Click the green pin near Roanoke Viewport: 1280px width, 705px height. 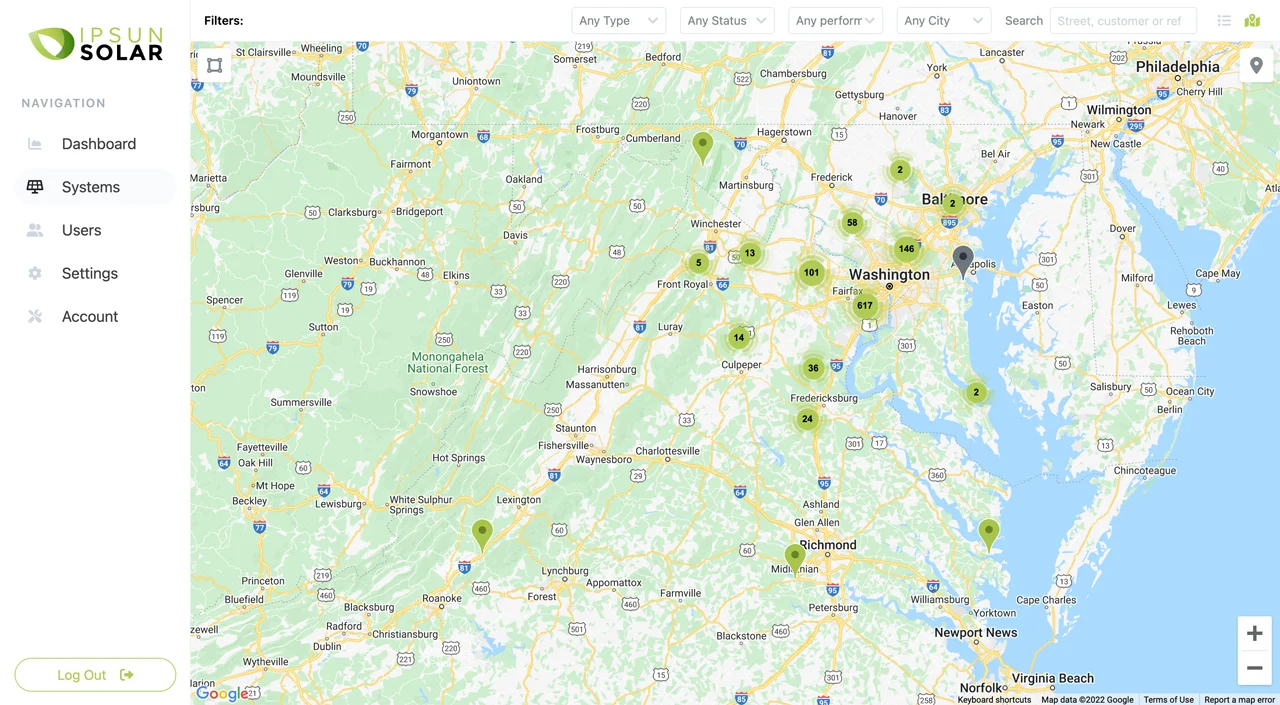pyautogui.click(x=482, y=534)
